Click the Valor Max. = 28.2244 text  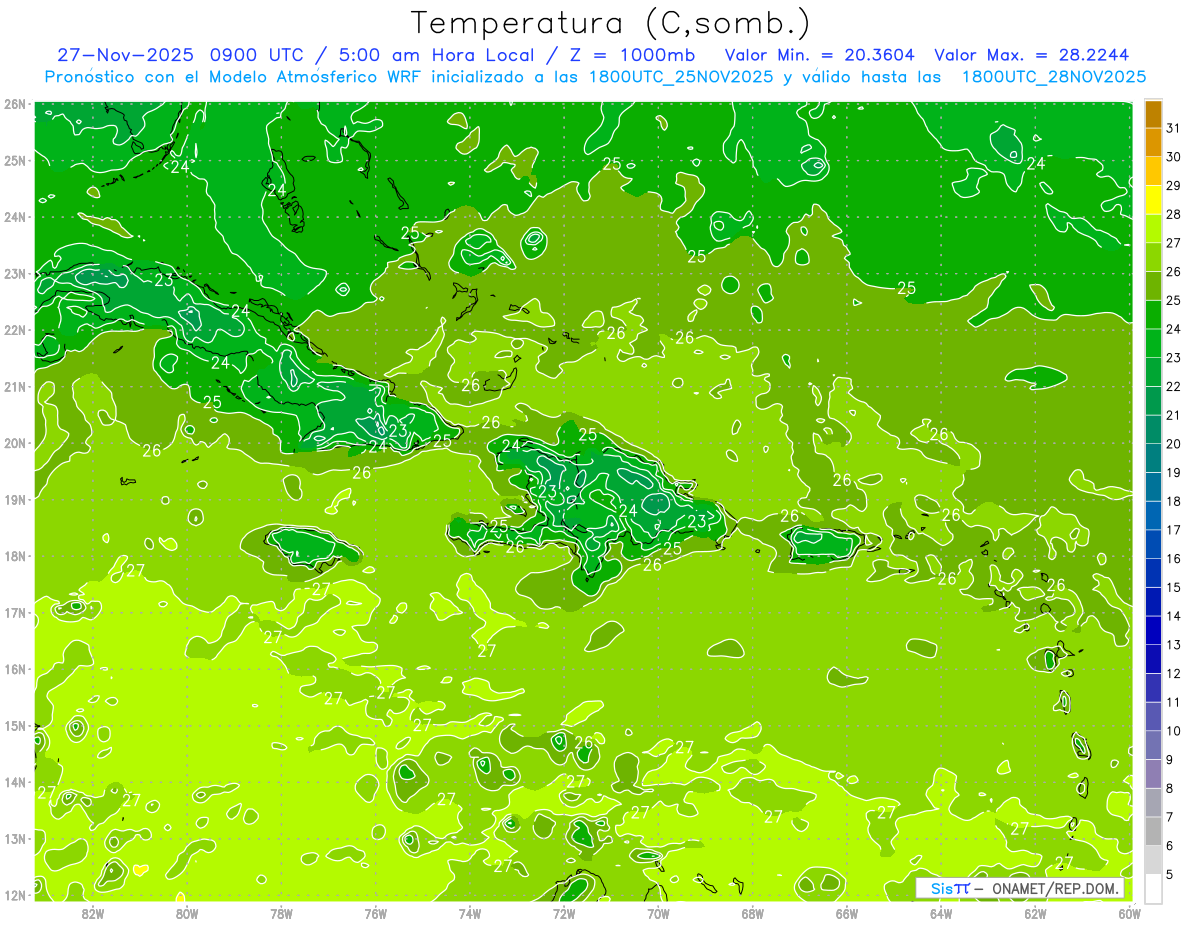point(1032,55)
